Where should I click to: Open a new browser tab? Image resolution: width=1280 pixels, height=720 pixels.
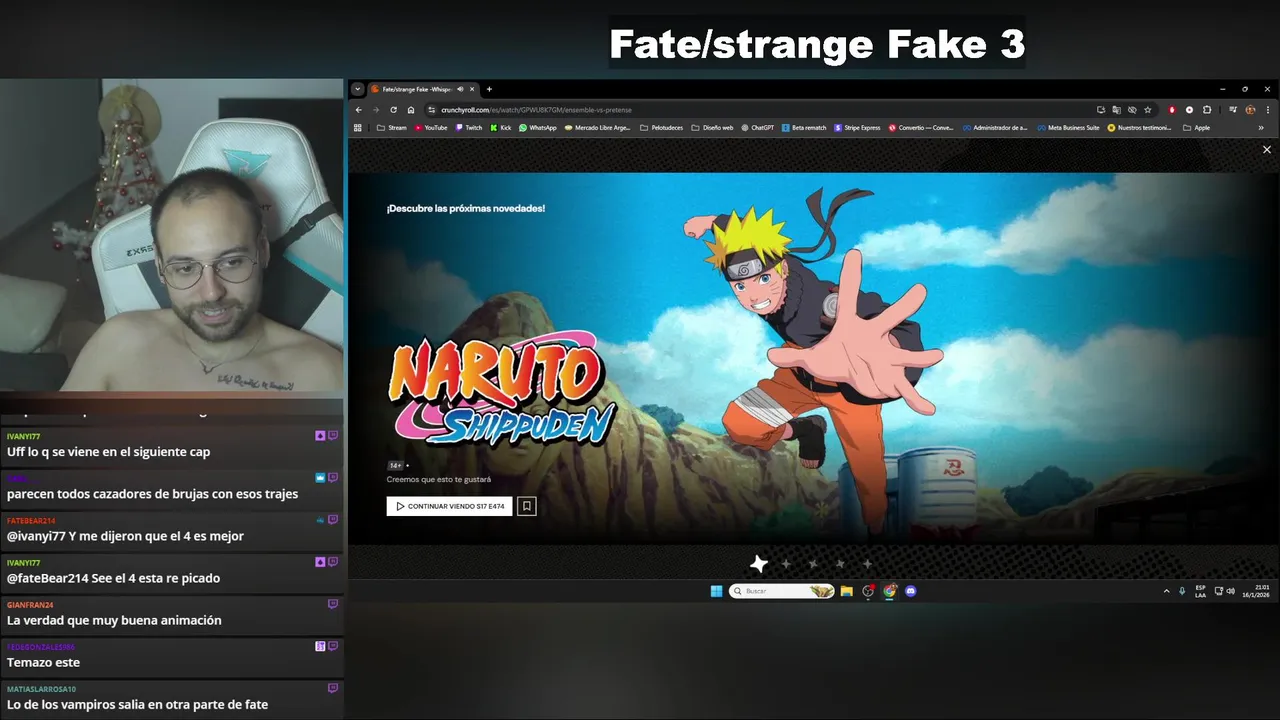click(x=489, y=89)
